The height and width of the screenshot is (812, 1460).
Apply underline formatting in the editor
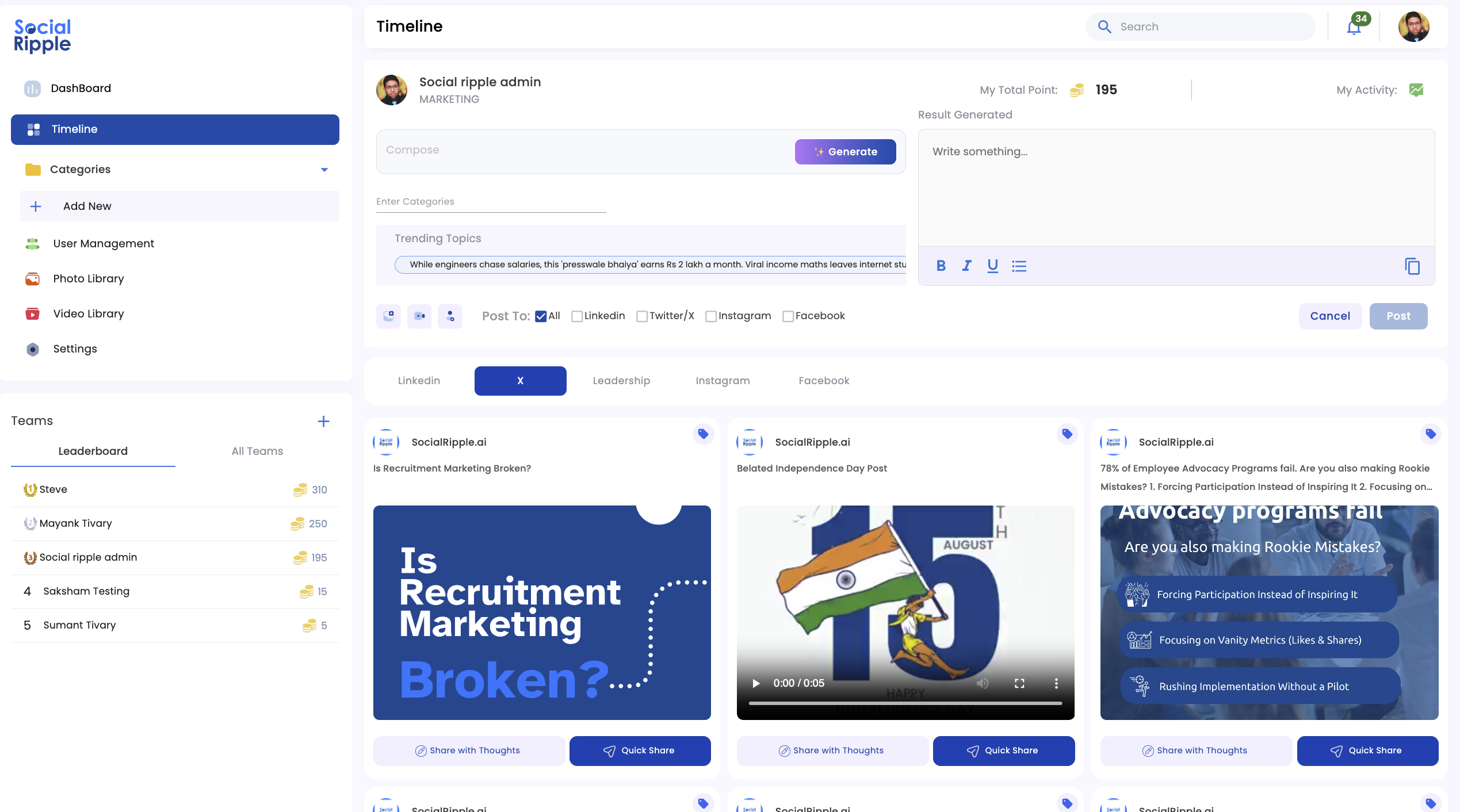992,266
